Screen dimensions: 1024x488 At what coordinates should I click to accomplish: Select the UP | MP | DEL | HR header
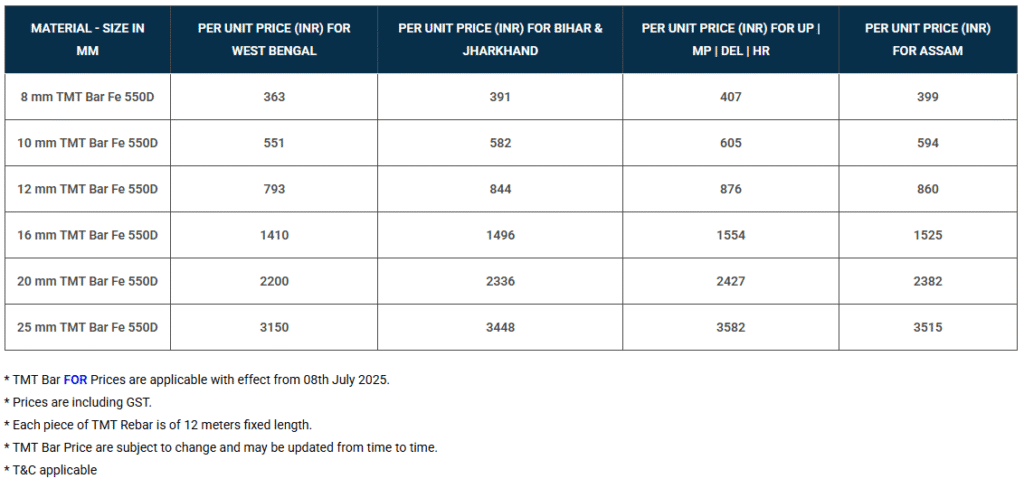(x=730, y=39)
